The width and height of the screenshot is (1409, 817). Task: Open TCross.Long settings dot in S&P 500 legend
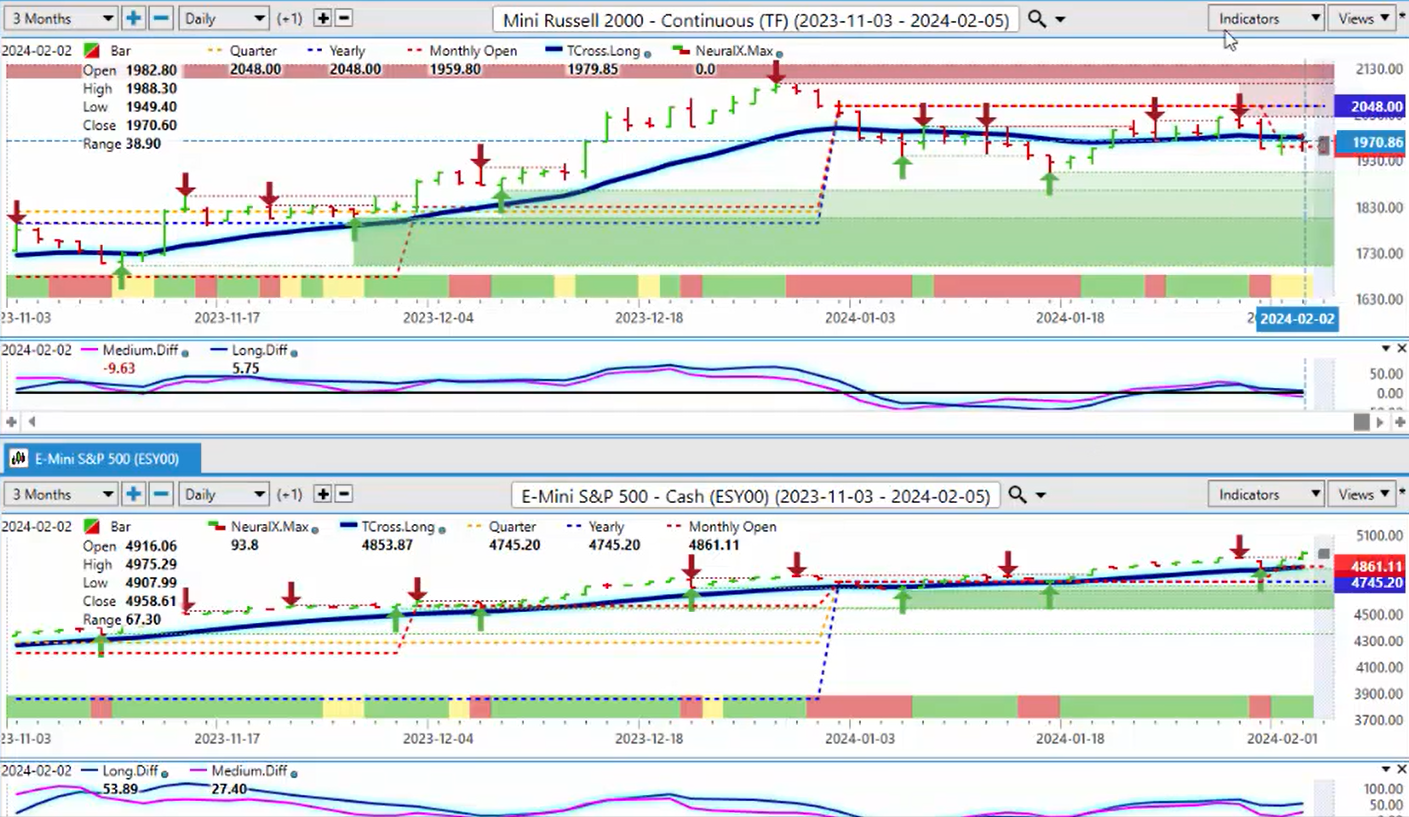441,528
